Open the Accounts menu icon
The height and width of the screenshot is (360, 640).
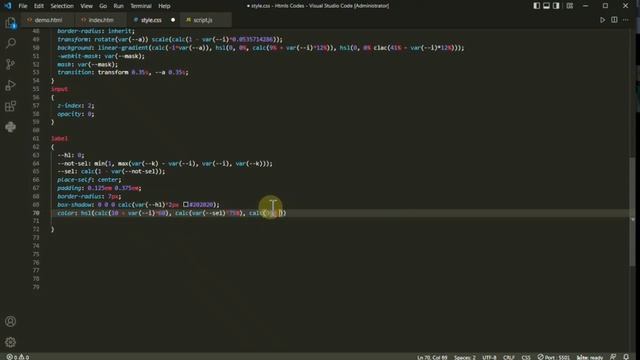[11, 321]
